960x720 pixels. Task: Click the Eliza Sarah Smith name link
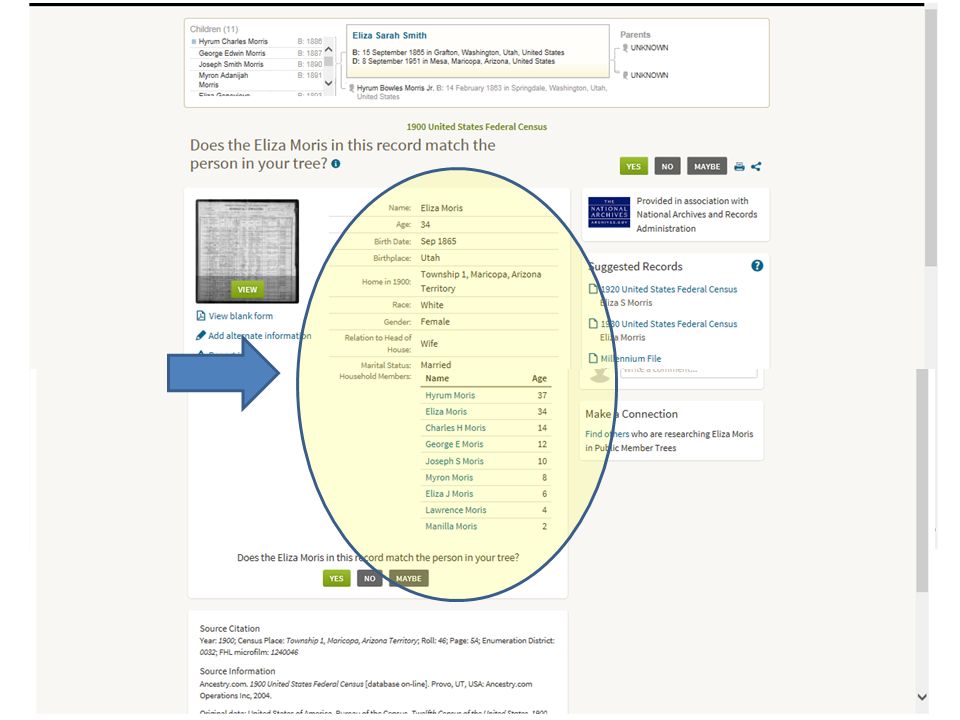389,36
